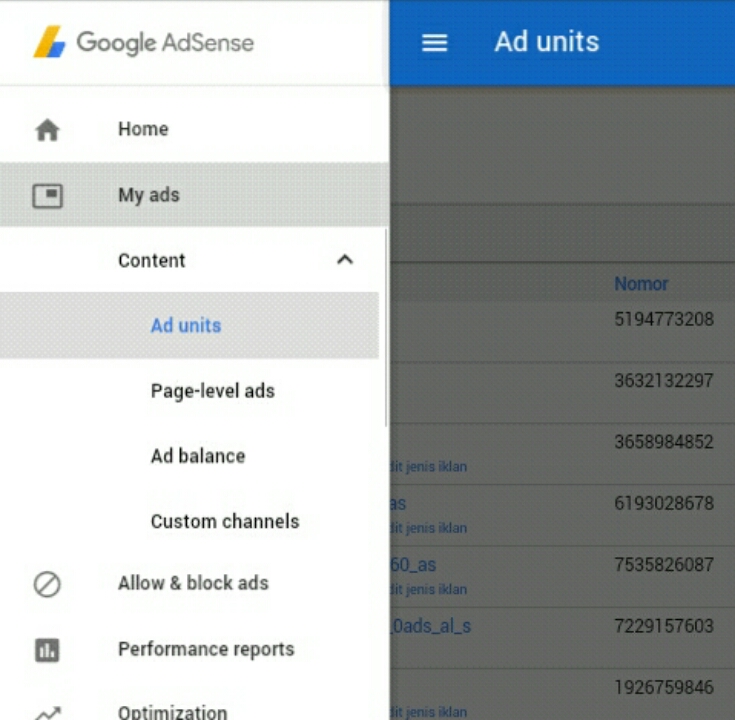This screenshot has width=735, height=720.
Task: Open Performance reports section
Action: tap(206, 649)
